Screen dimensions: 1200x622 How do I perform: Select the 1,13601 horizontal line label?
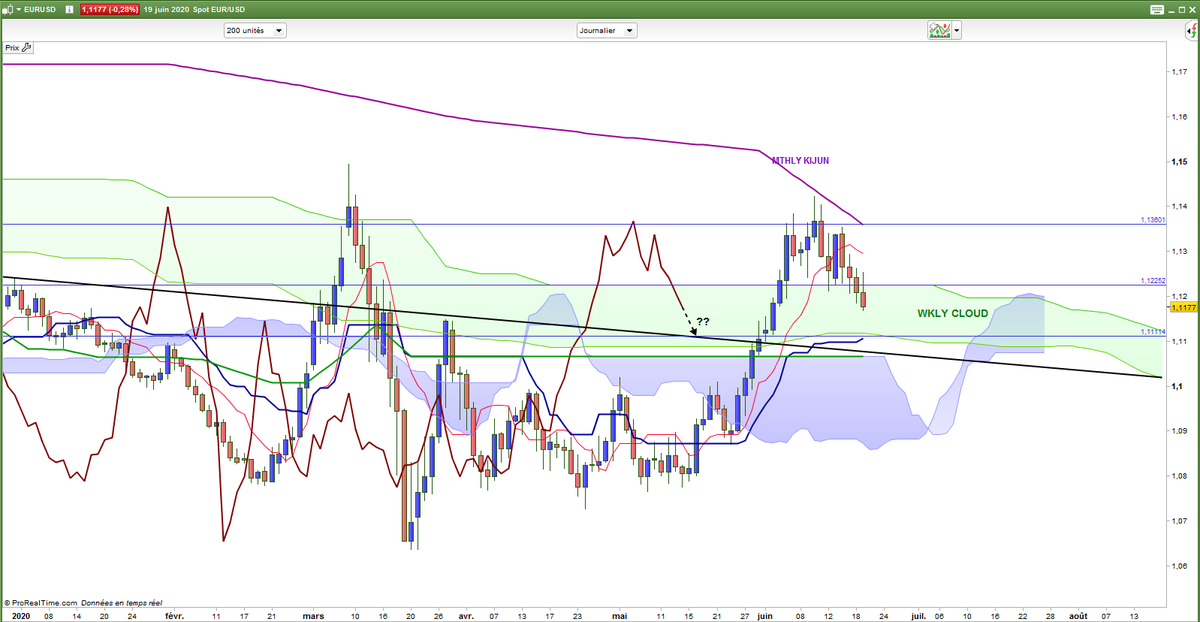point(1155,220)
